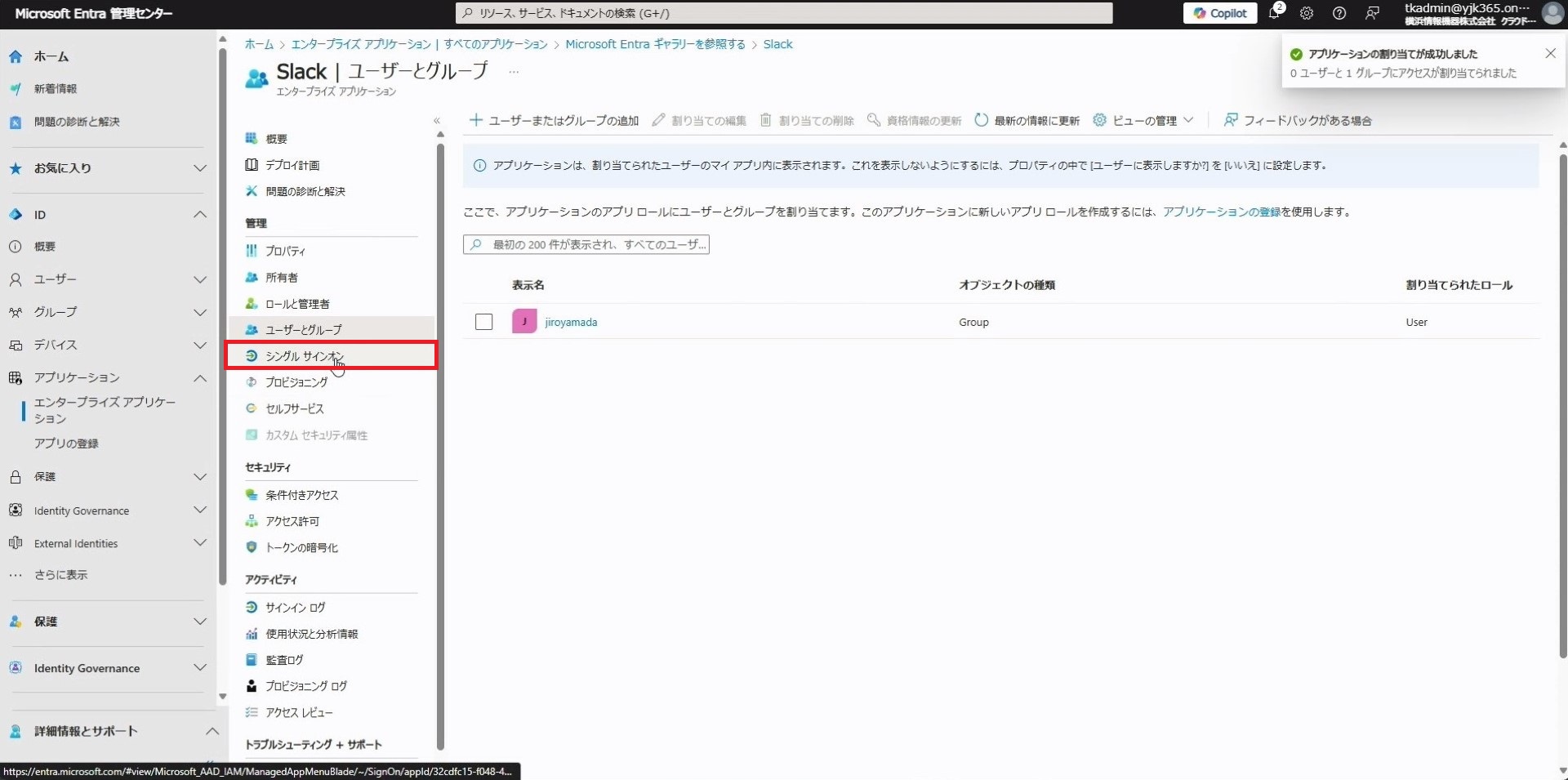Open the jiroyamada group link
Image resolution: width=1568 pixels, height=780 pixels.
(x=571, y=322)
